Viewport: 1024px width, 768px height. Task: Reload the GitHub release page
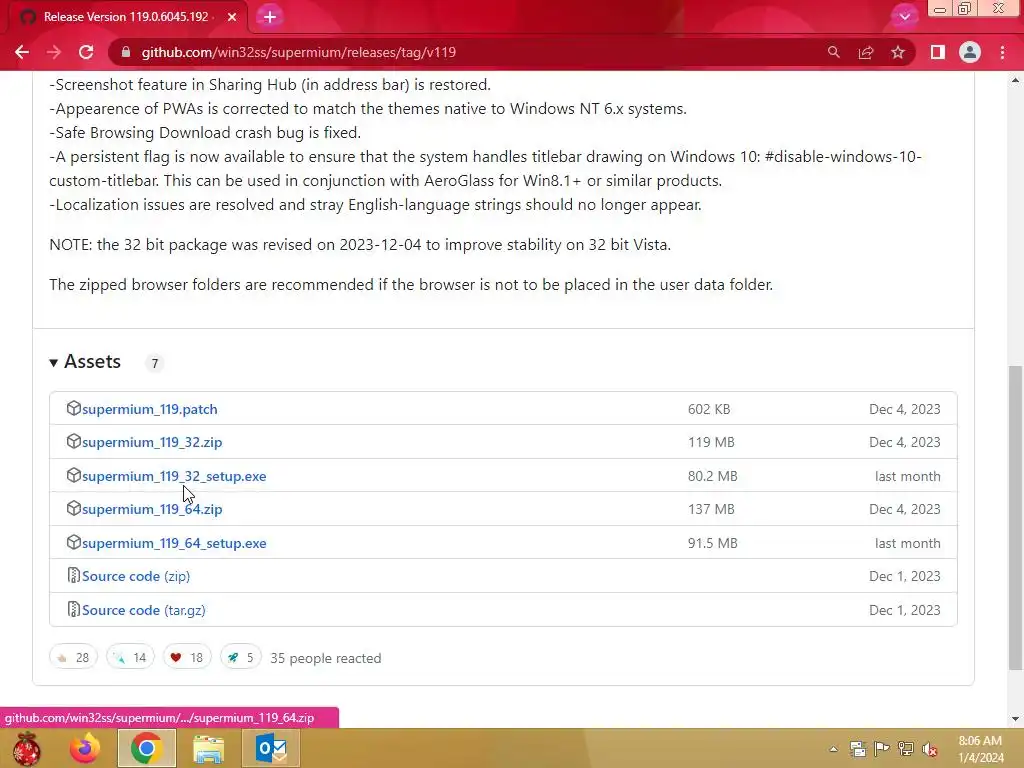pyautogui.click(x=86, y=52)
